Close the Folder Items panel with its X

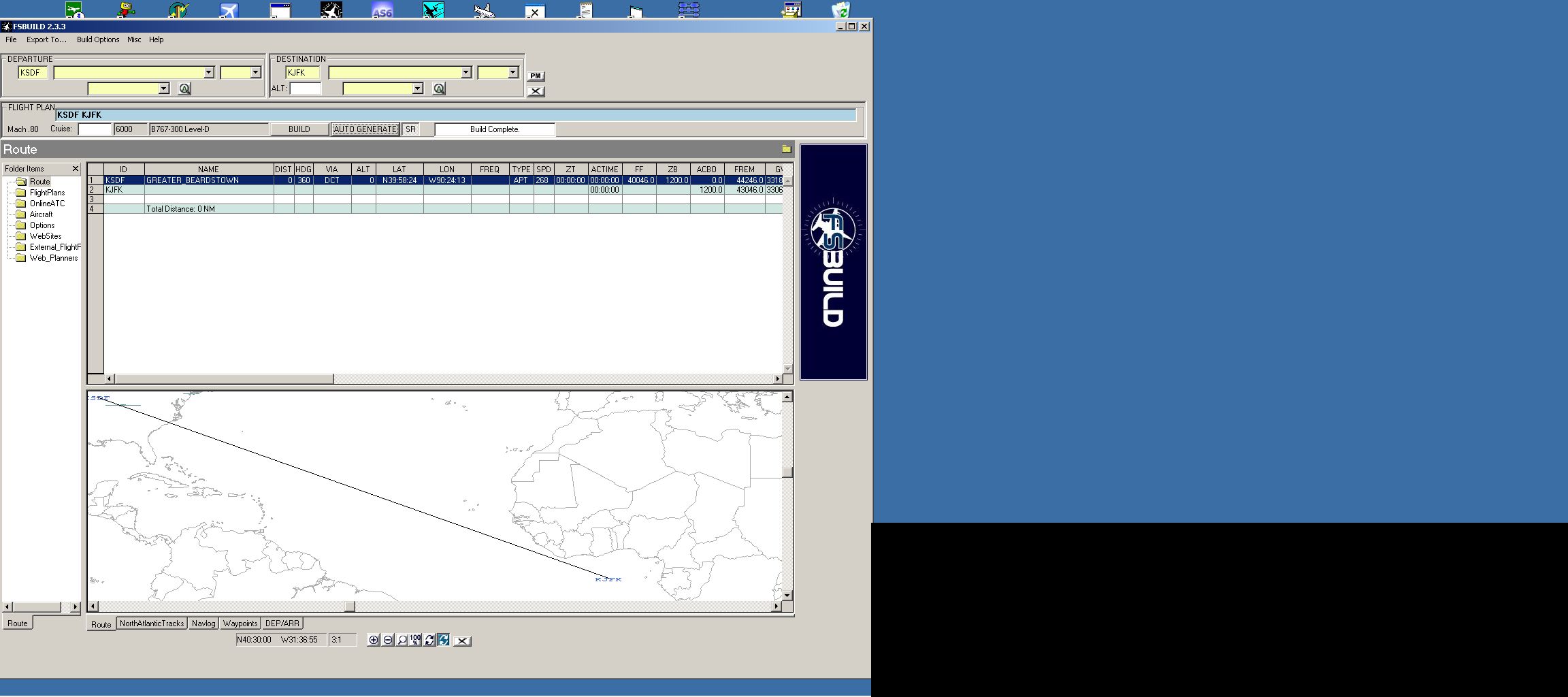[x=76, y=169]
